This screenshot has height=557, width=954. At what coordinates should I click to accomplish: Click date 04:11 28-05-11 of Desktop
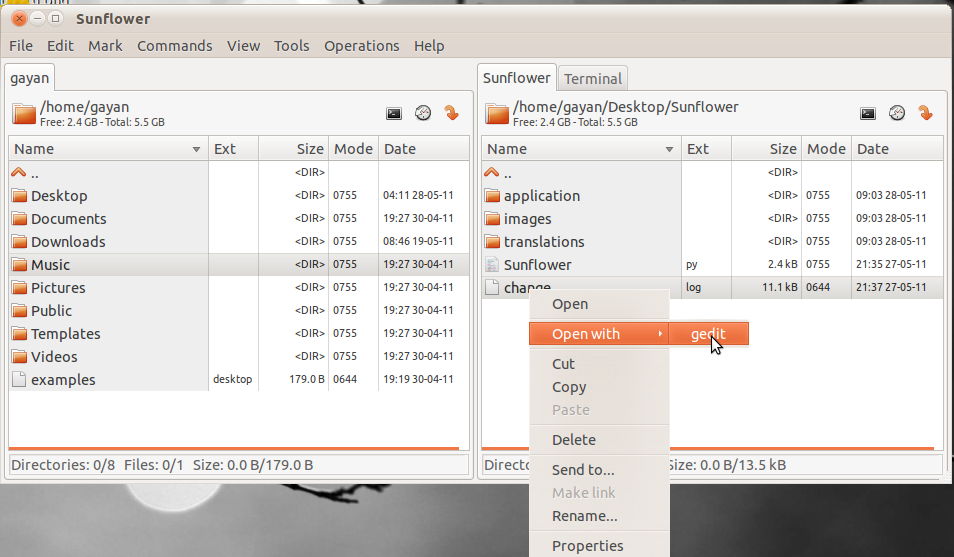click(x=418, y=195)
